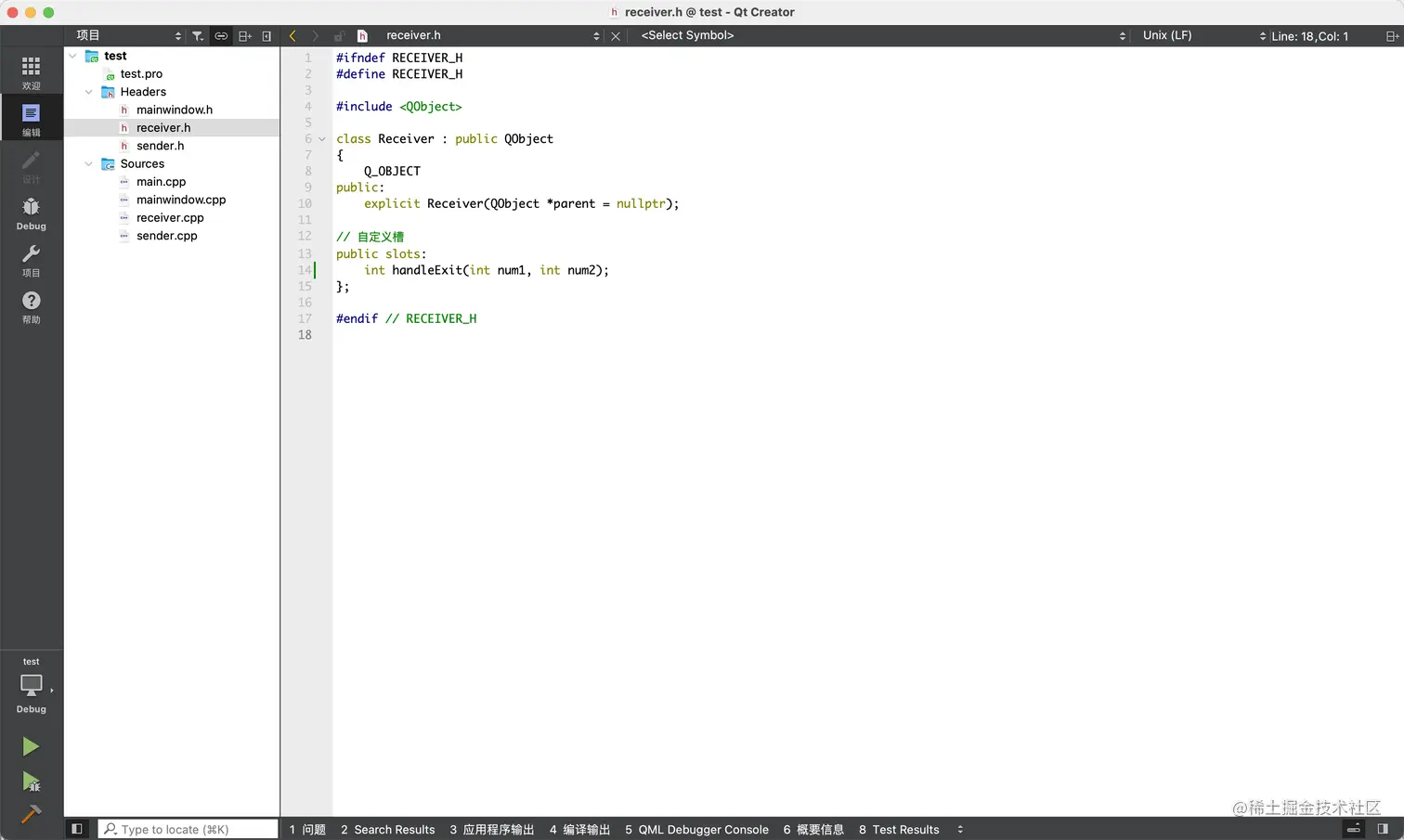Screen dimensions: 1404x840
Task: Toggle progress details button in status bar
Action: pos(1354,829)
